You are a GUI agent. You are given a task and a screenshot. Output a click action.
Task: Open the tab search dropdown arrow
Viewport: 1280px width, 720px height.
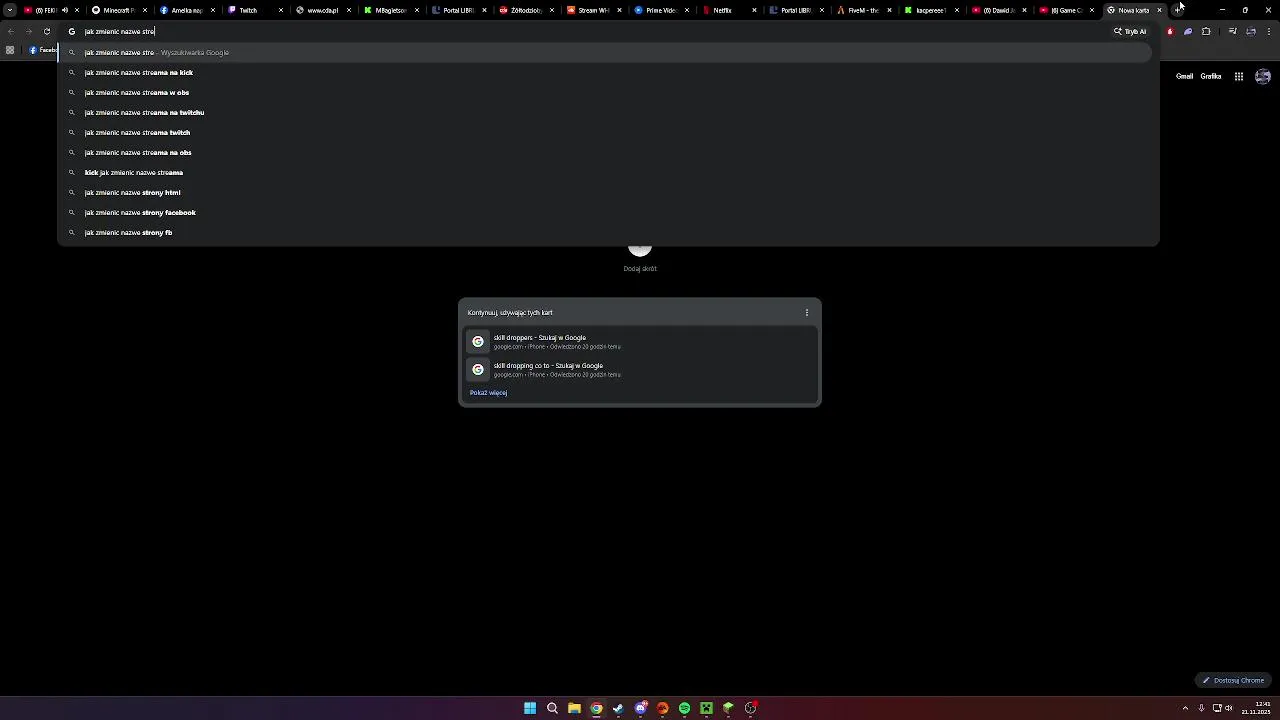coord(10,10)
